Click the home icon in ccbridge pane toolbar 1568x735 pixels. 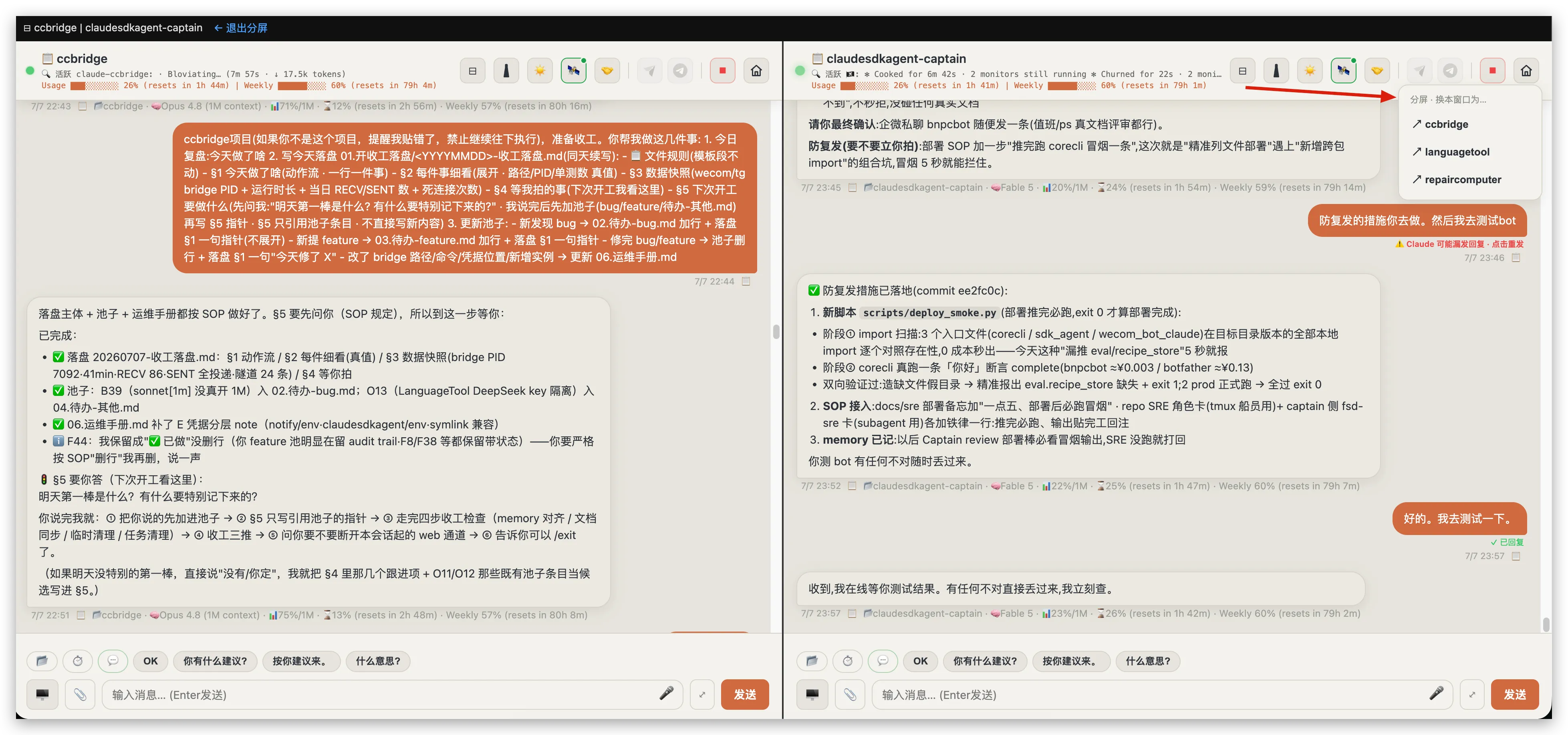[756, 71]
